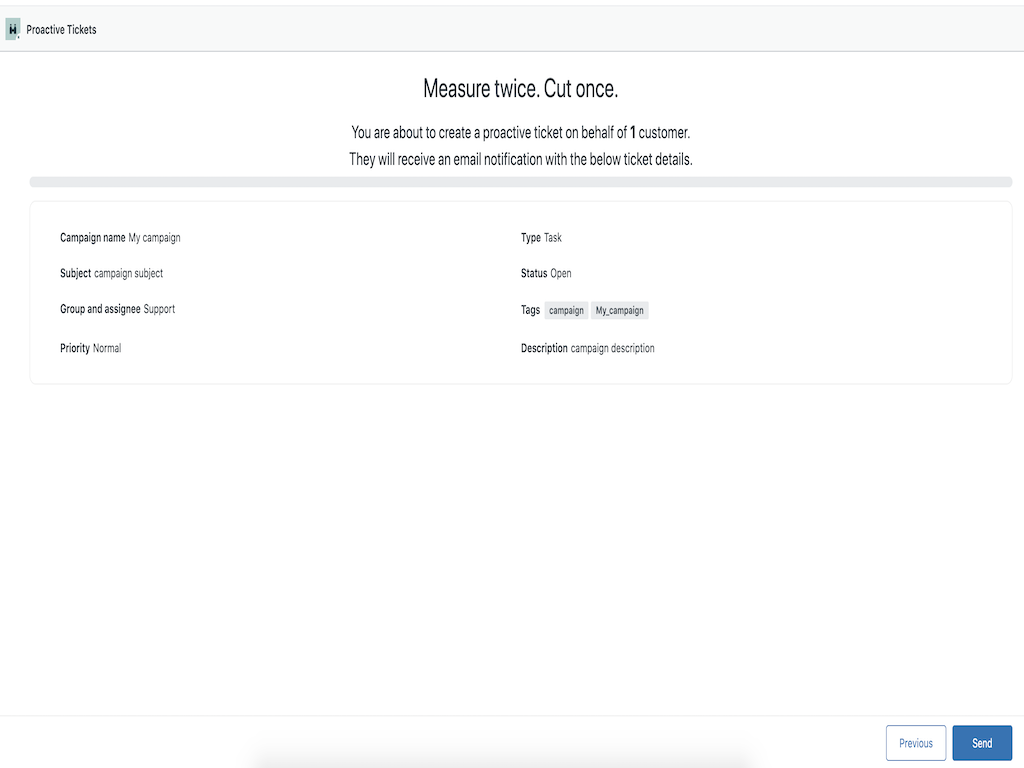Click the Campaign name field label

tap(93, 238)
